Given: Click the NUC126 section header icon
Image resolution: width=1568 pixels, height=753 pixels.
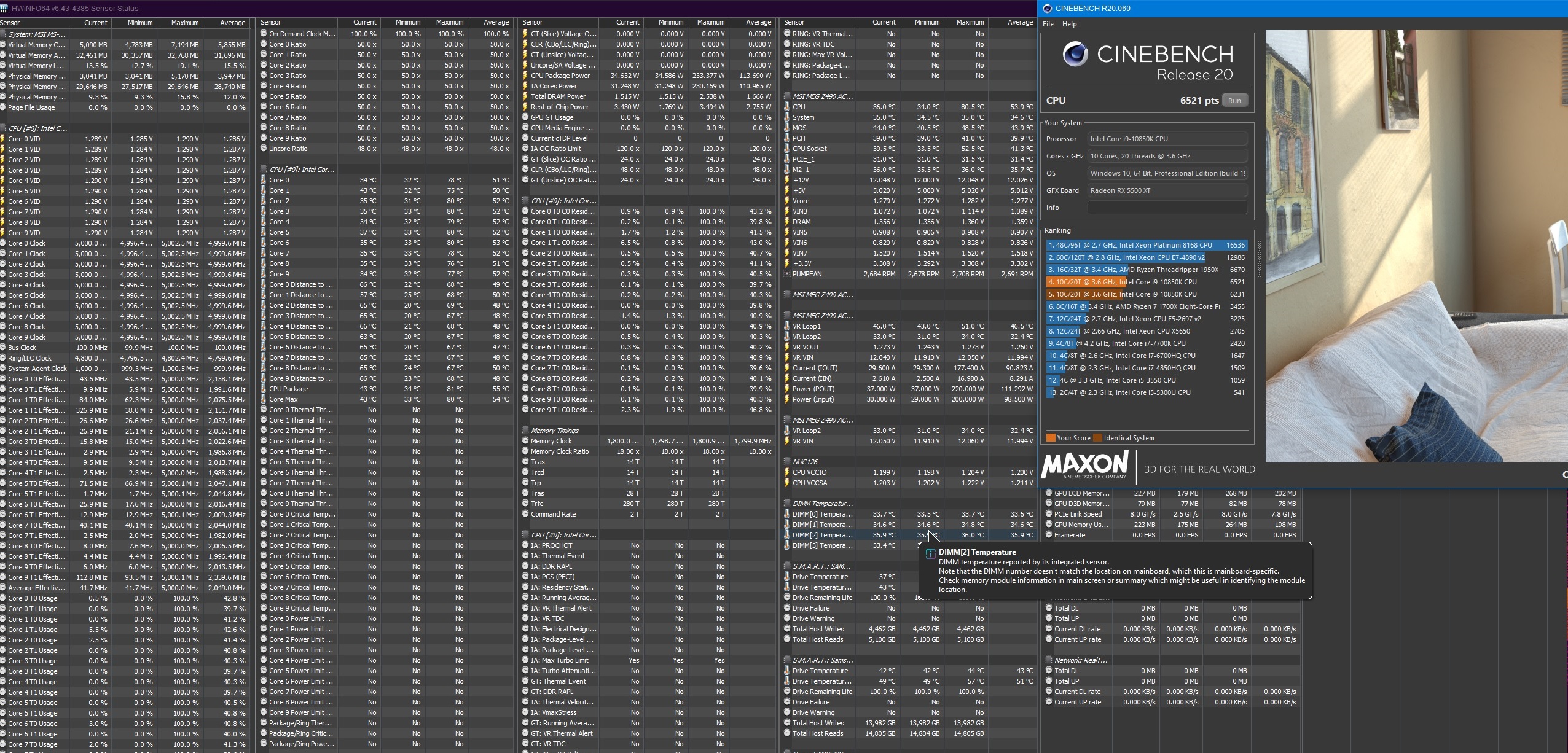Looking at the screenshot, I should (x=787, y=462).
